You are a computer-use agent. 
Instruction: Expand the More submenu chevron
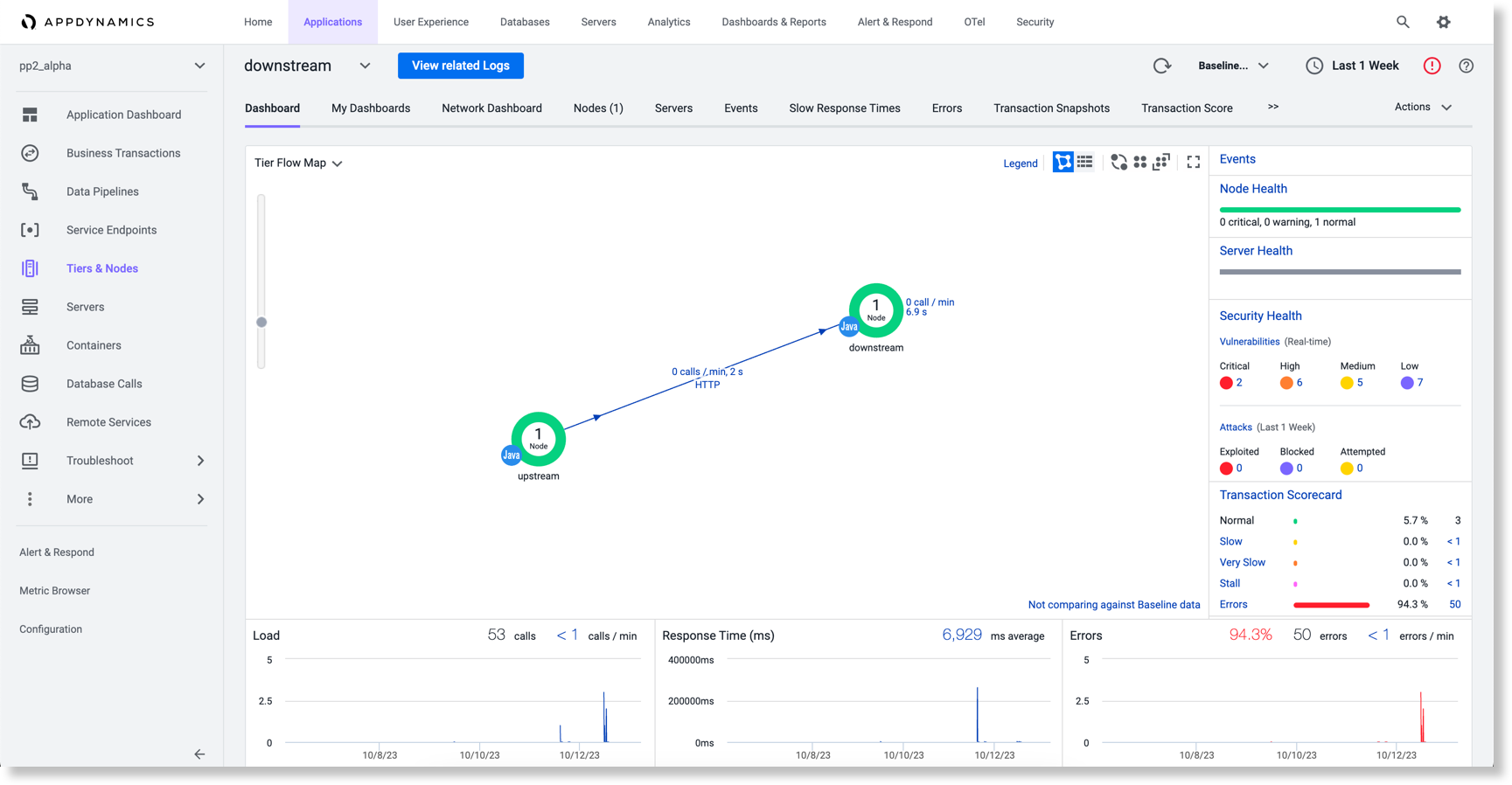[200, 499]
